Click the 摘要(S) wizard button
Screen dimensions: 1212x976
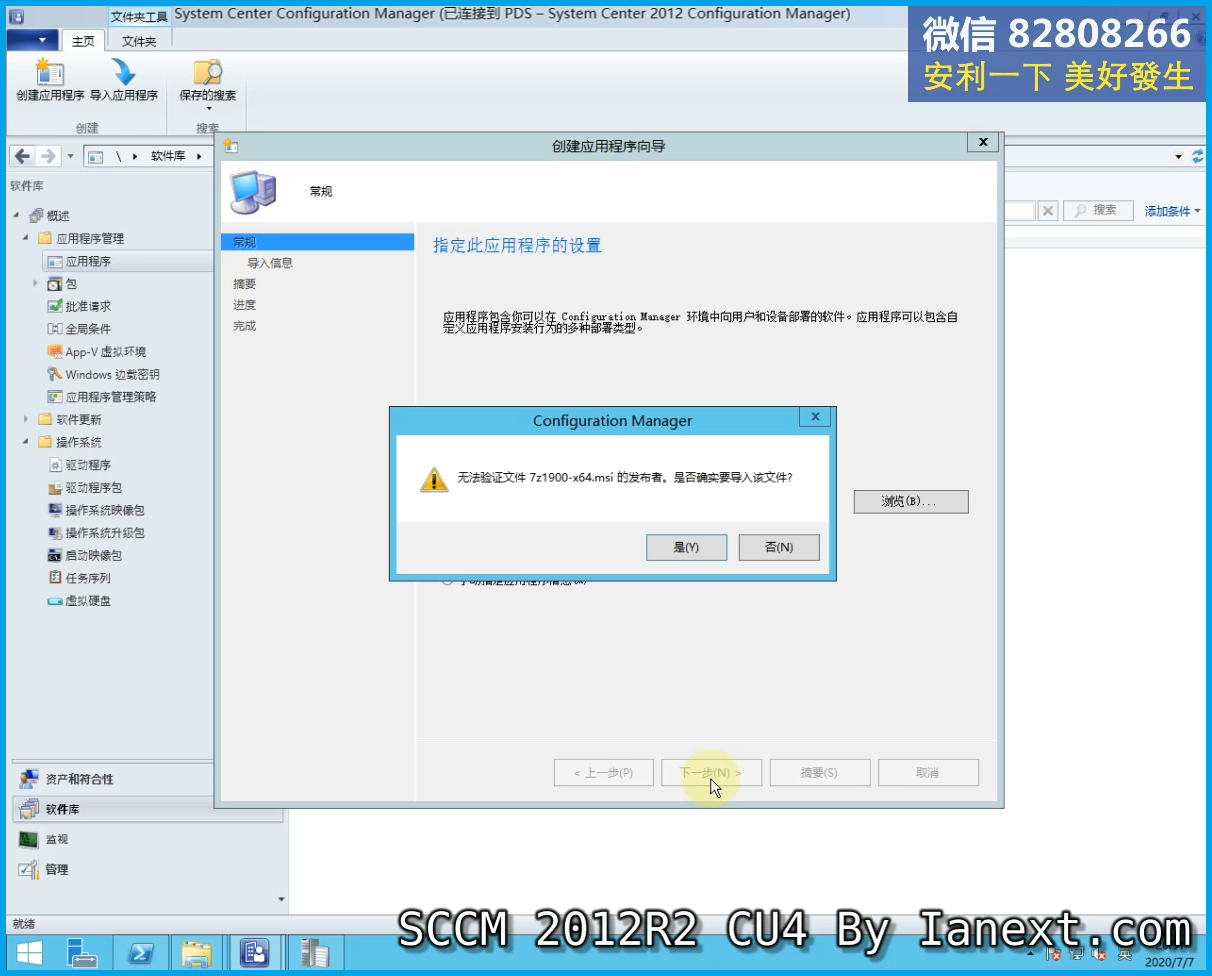pos(820,773)
